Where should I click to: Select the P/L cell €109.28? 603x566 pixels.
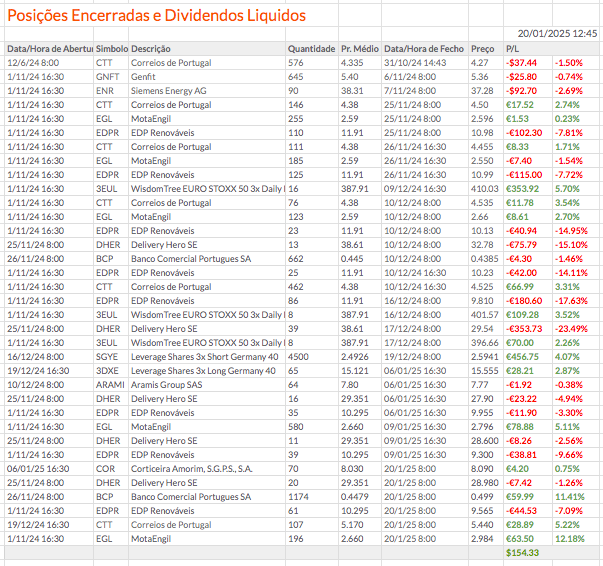point(522,315)
